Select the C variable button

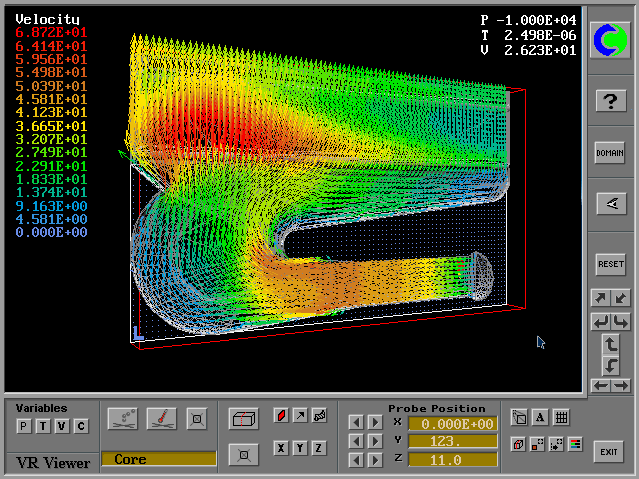[81, 427]
